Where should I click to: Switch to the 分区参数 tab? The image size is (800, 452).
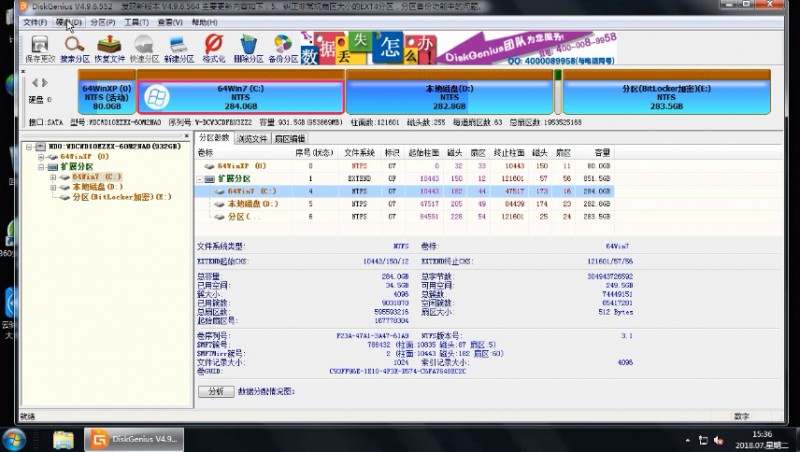pos(214,138)
